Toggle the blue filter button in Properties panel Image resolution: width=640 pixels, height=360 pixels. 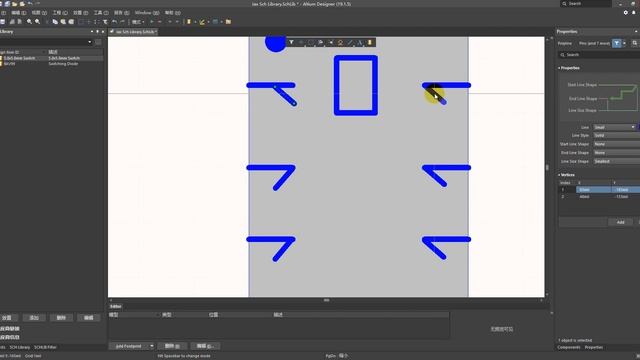pos(616,43)
